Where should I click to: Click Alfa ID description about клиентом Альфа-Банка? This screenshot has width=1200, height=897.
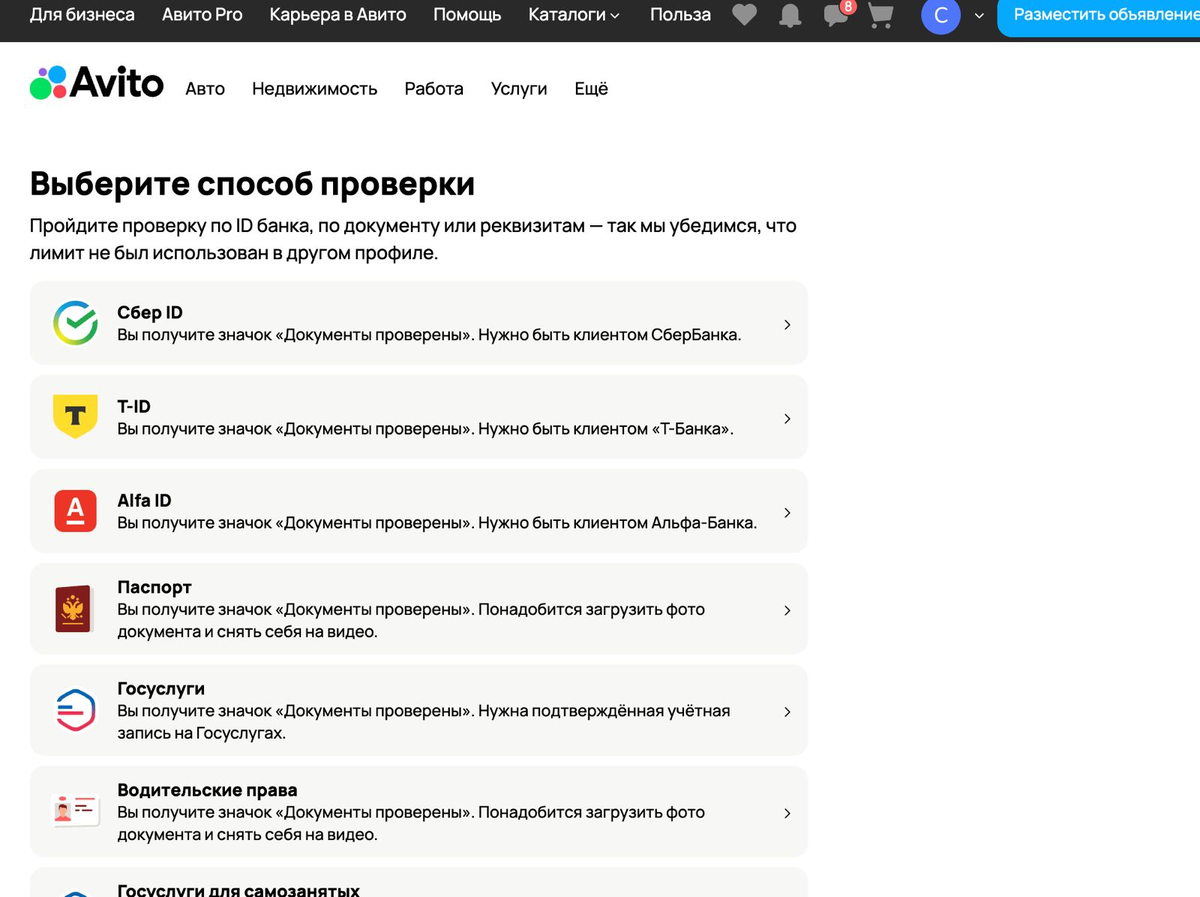click(x=437, y=523)
